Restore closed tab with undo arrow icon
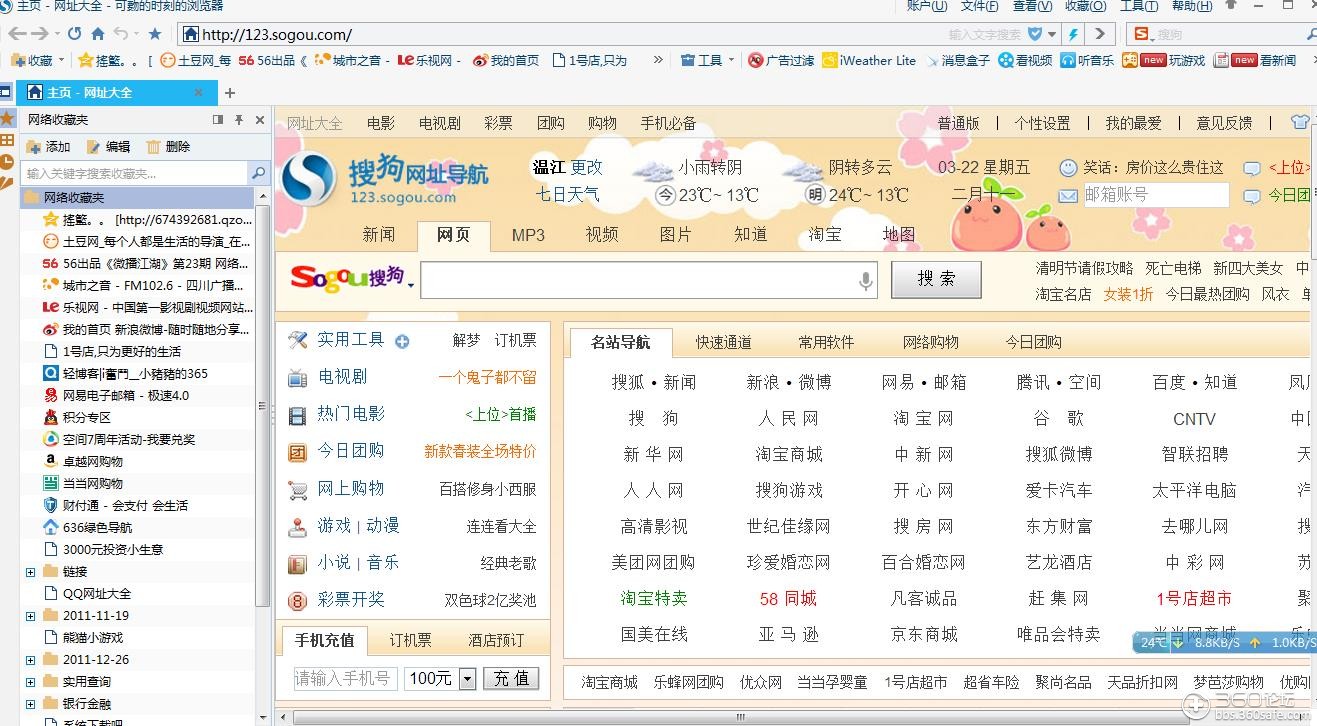The image size is (1317, 726). 122,33
